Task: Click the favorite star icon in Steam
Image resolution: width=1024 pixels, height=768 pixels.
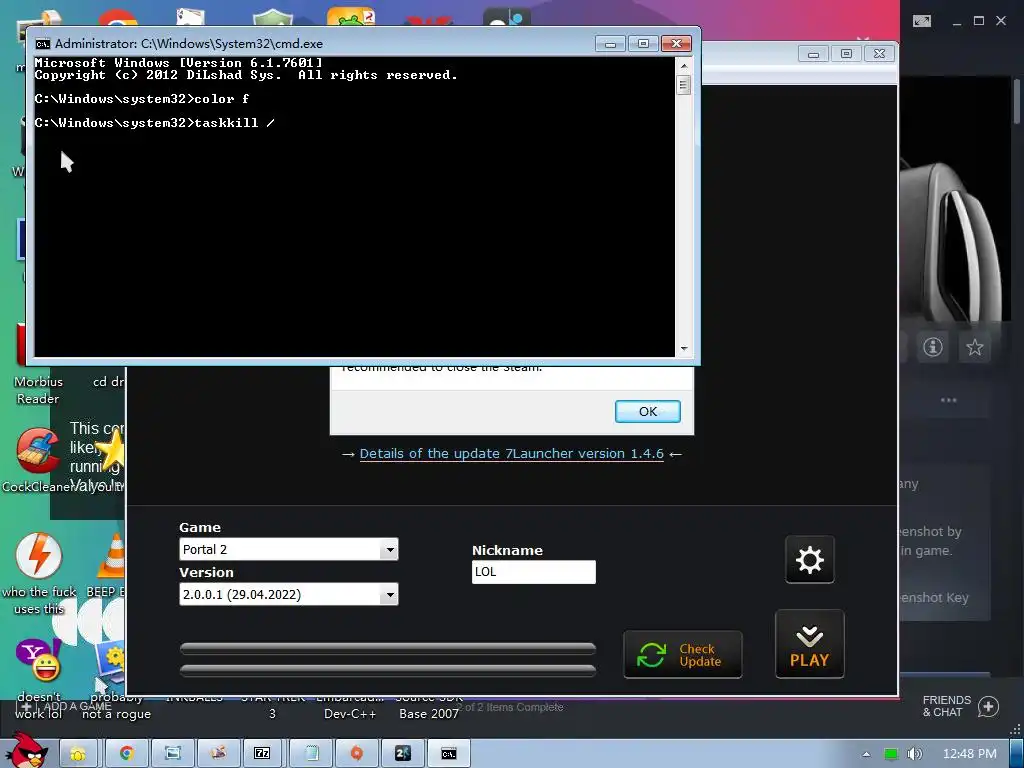Action: 974,347
